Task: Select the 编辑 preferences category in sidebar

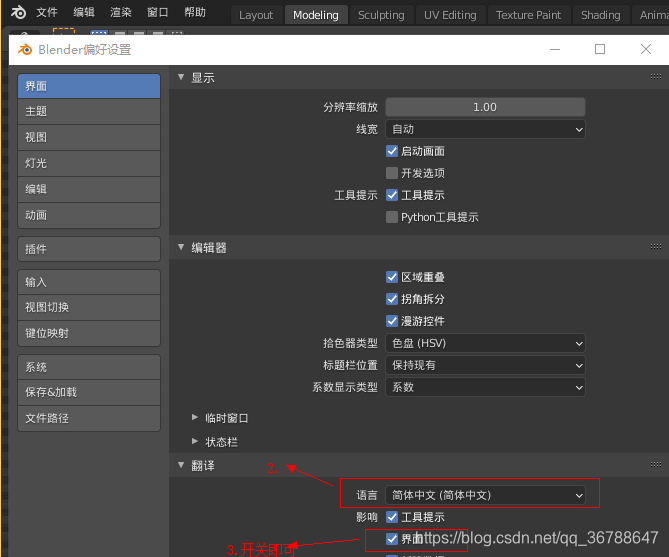Action: (89, 190)
